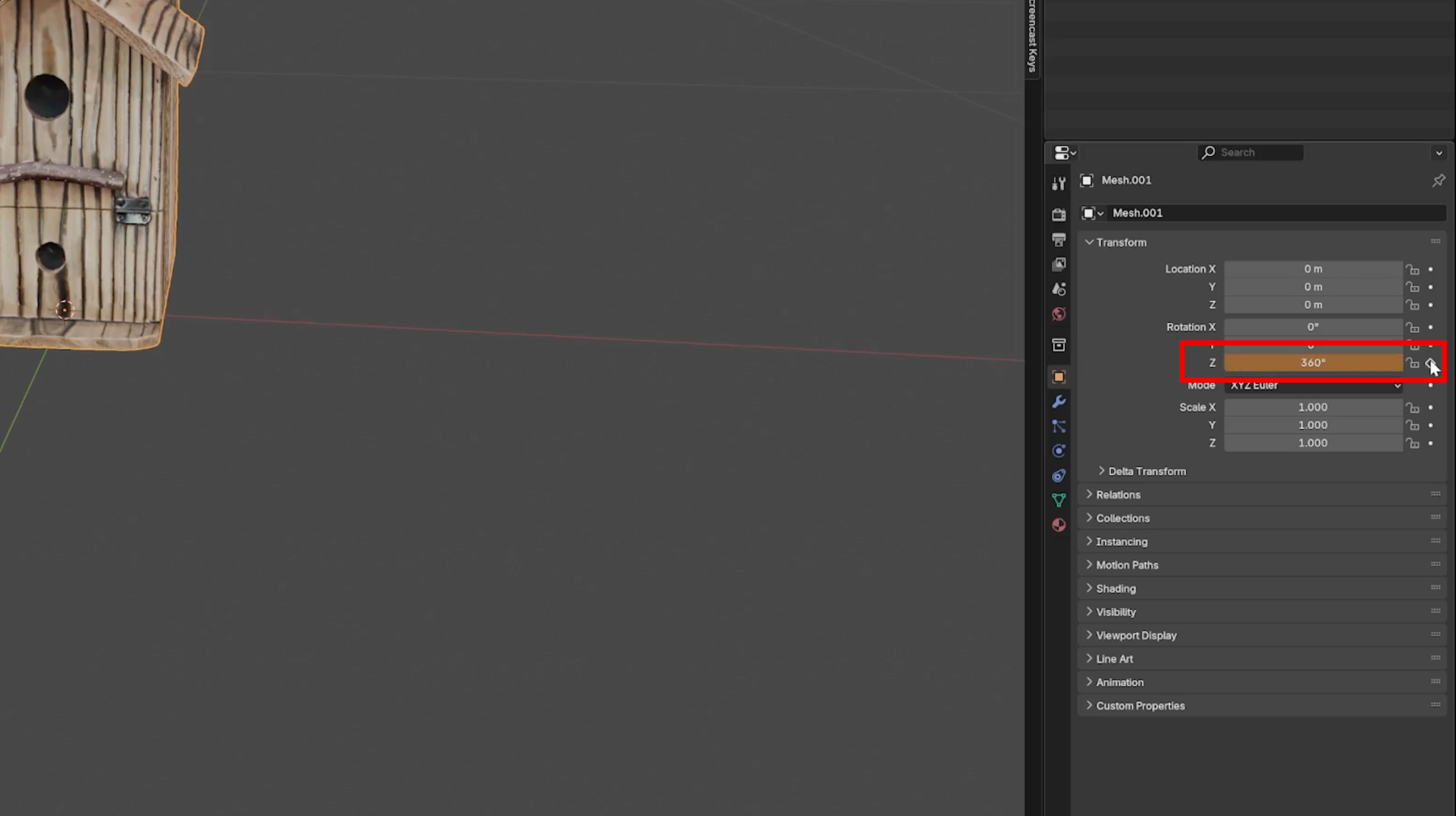Open the rotation Mode dropdown

[1314, 385]
